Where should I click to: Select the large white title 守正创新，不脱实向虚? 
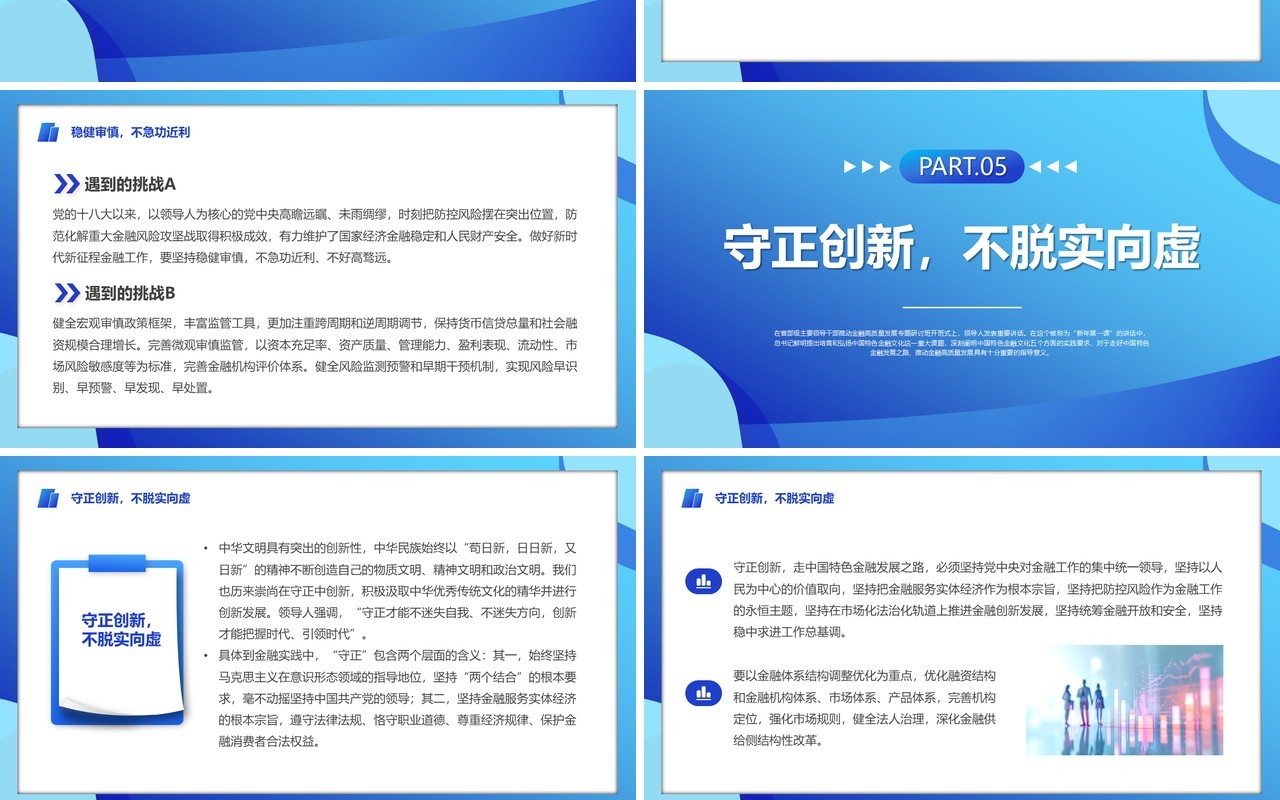[962, 248]
